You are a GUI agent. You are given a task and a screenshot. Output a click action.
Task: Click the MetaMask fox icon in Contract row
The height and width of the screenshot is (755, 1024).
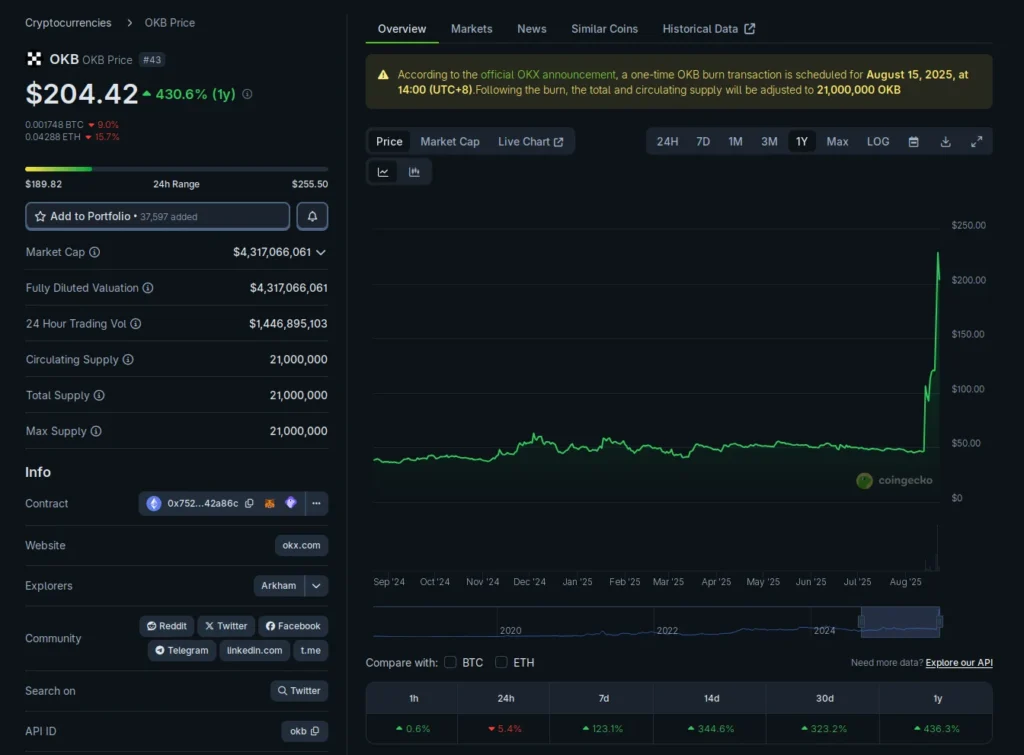click(270, 504)
